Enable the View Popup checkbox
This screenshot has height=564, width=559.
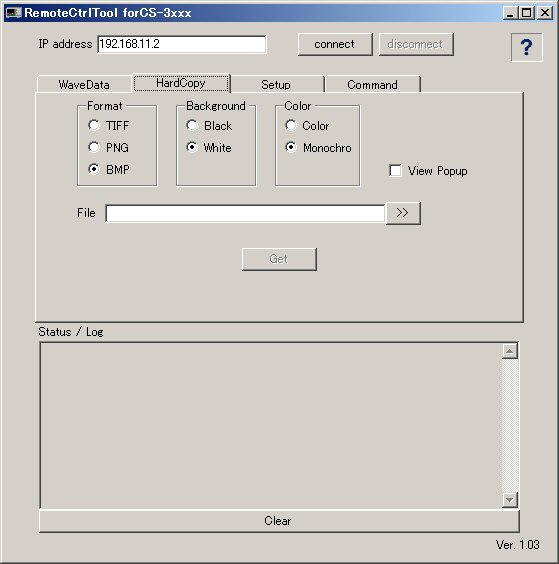point(395,170)
